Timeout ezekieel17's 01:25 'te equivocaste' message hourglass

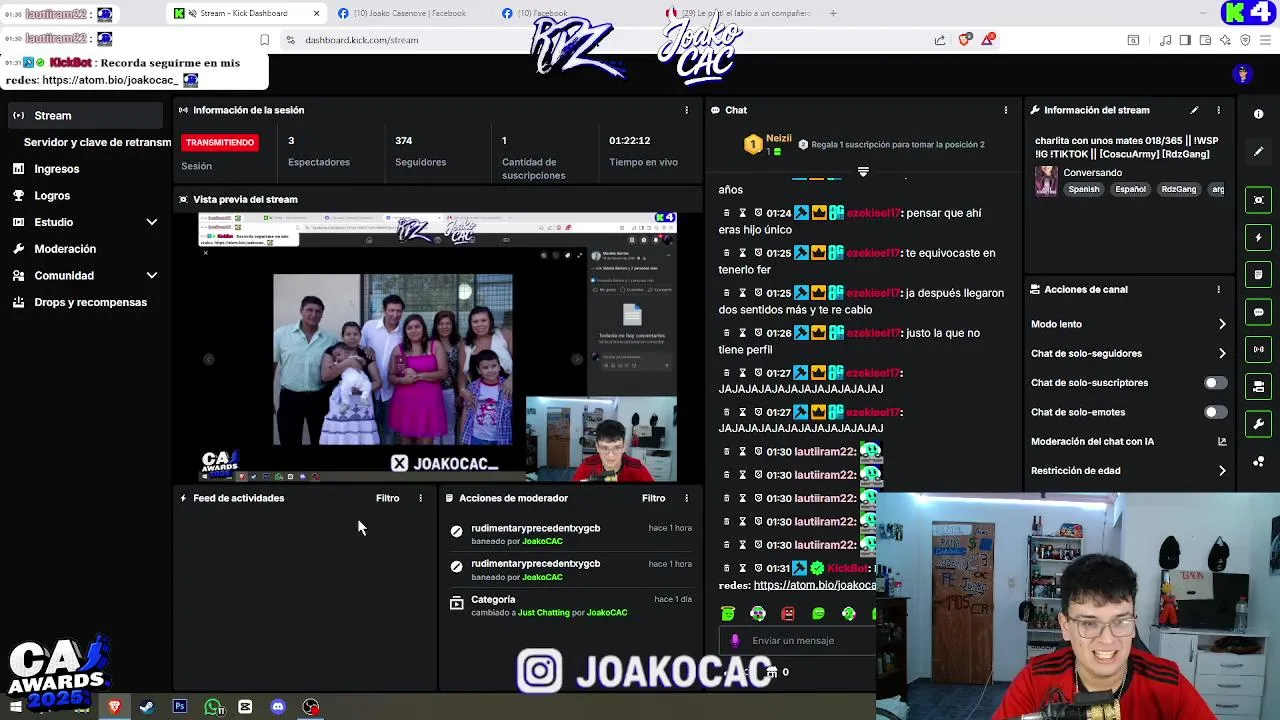[742, 253]
